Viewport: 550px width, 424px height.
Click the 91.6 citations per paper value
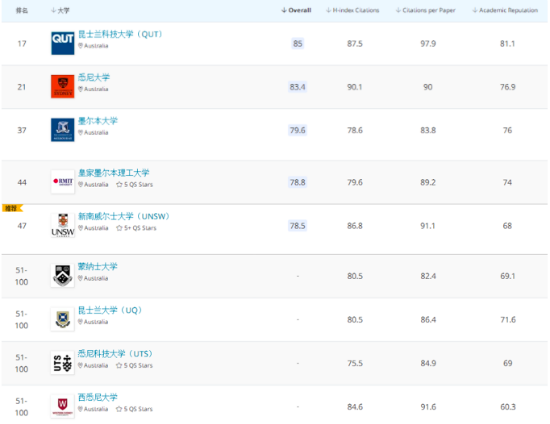tap(428, 407)
